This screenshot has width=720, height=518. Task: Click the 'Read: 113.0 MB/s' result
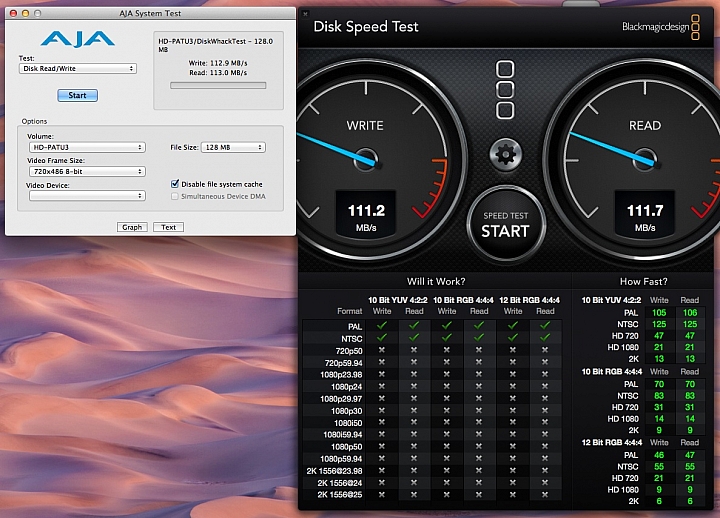tap(218, 73)
